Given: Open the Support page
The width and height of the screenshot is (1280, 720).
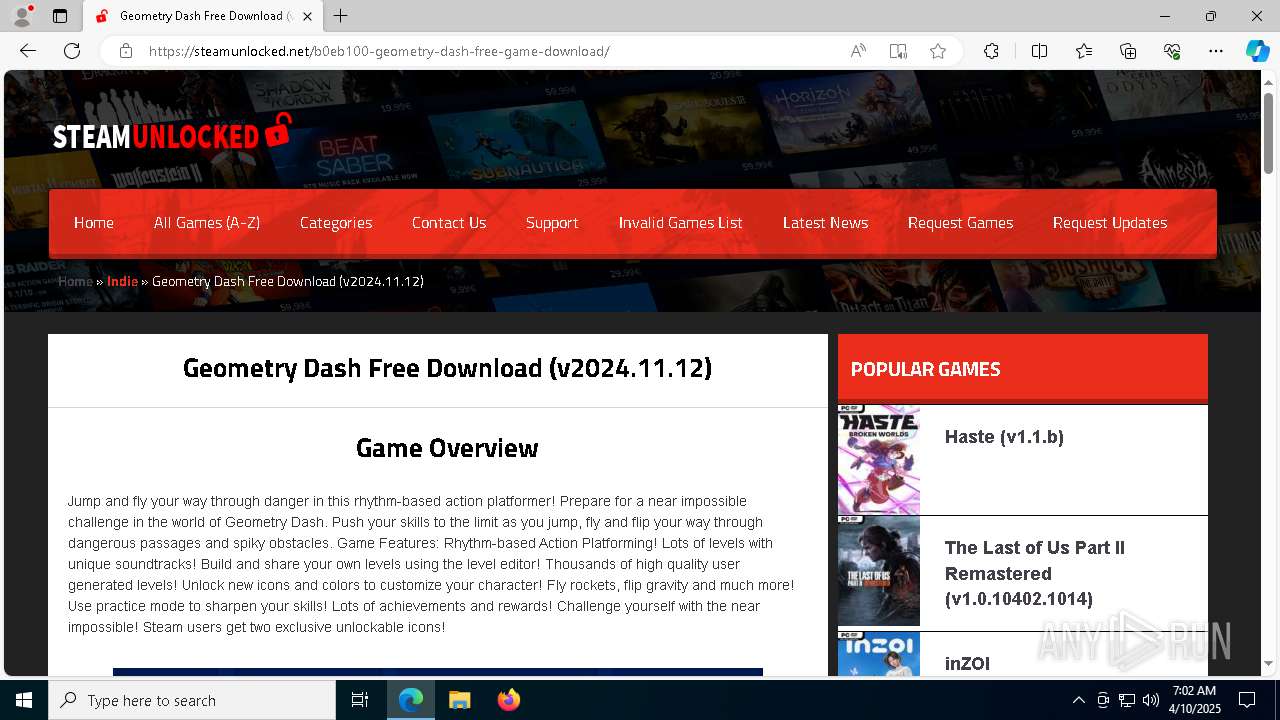Looking at the screenshot, I should point(552,223).
